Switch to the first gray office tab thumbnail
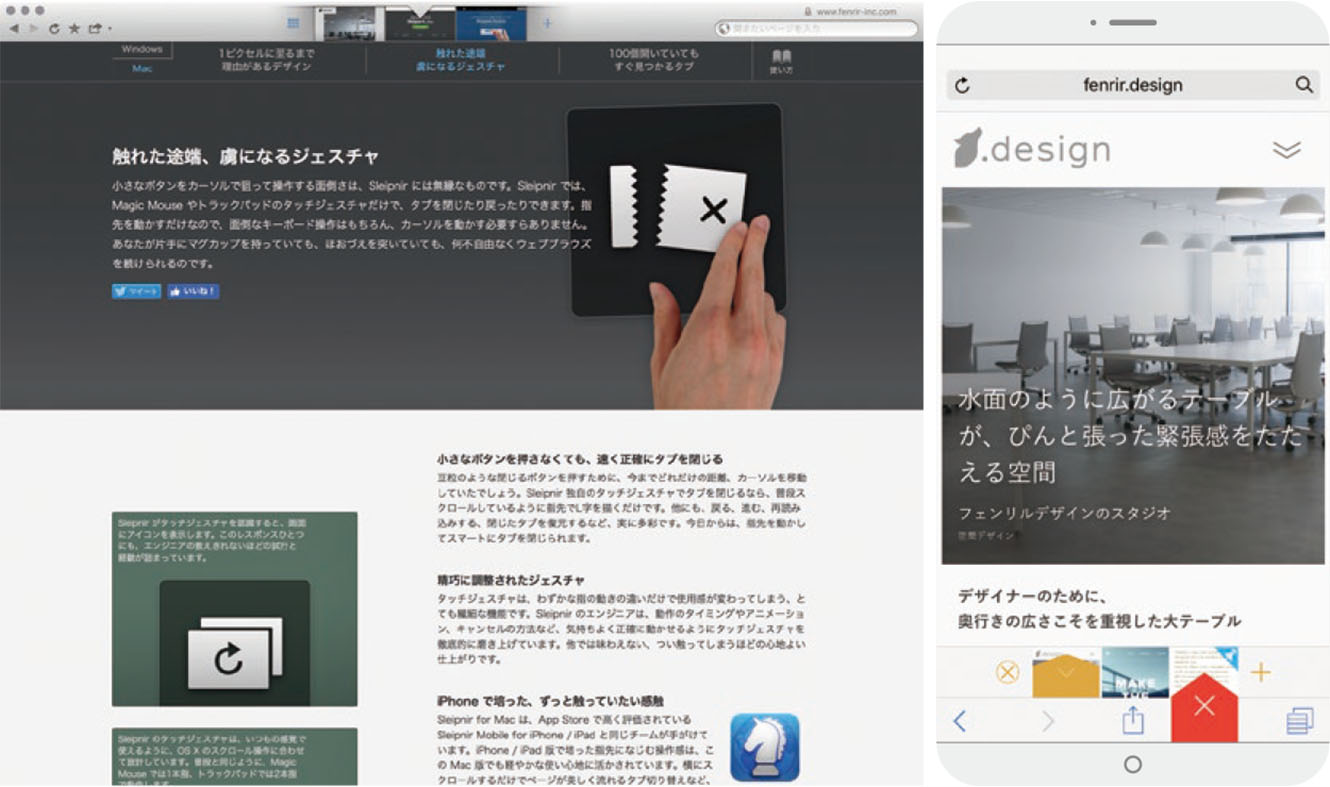This screenshot has width=1330, height=787. click(x=348, y=24)
